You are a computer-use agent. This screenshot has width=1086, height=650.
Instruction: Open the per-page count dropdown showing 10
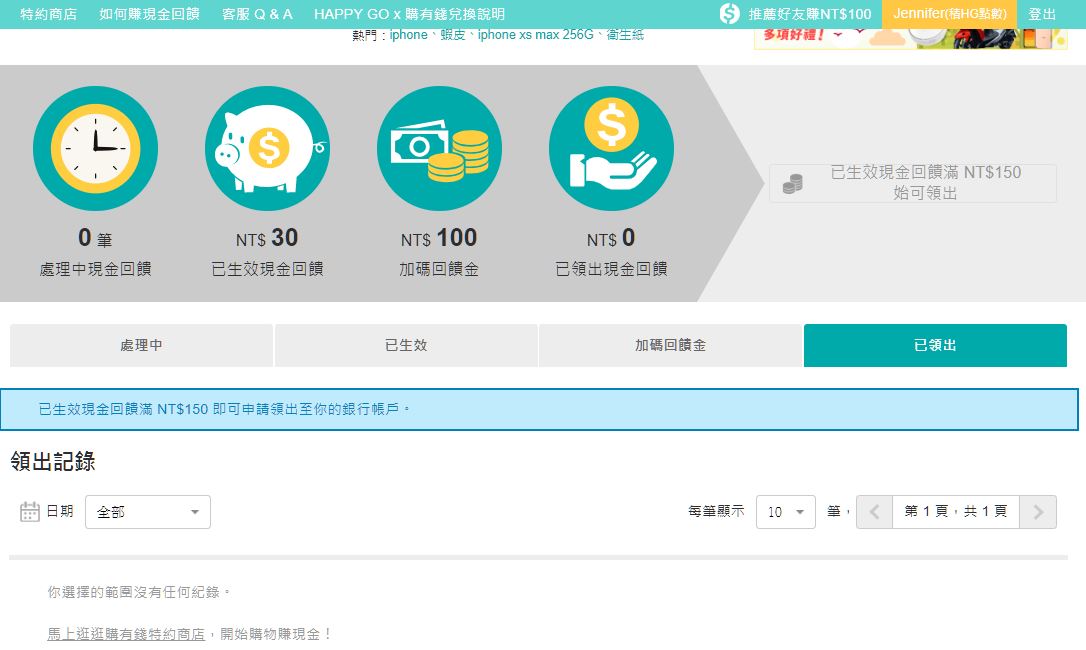(785, 512)
